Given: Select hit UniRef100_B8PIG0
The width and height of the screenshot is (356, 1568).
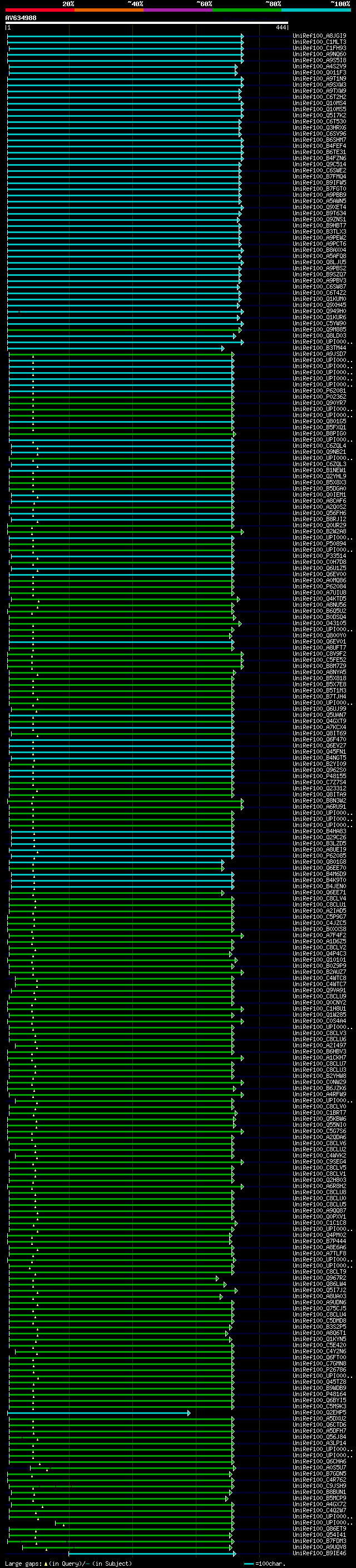Looking at the screenshot, I should click(x=319, y=433).
